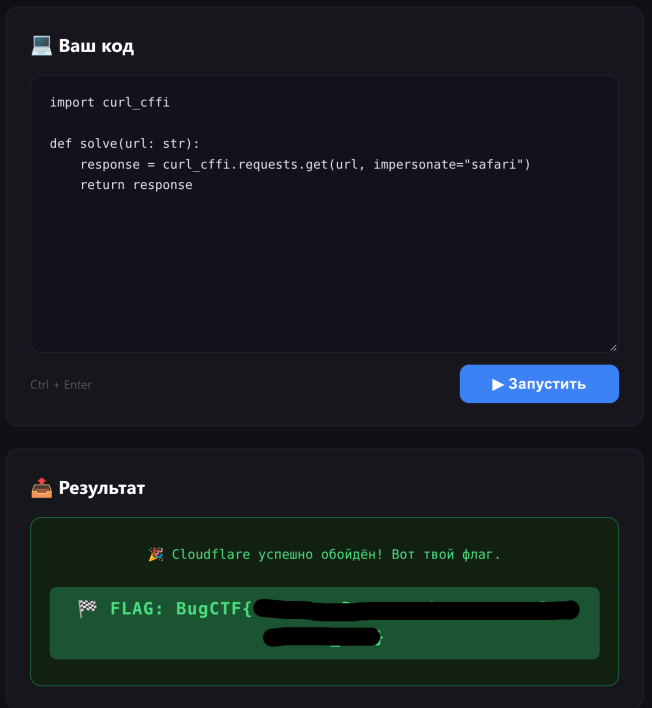
Task: Click the Ctrl + Enter shortcut hint
Action: [x=61, y=385]
